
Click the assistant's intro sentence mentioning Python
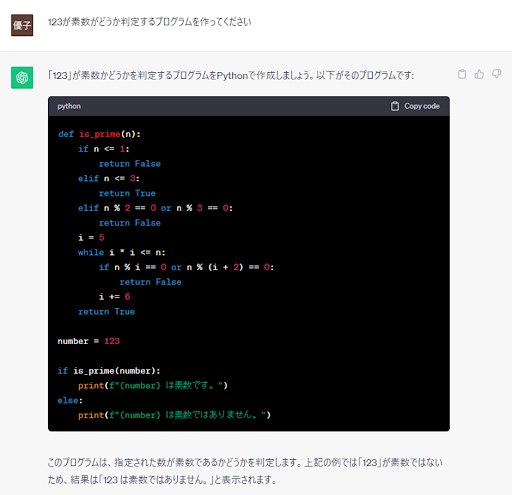231,76
